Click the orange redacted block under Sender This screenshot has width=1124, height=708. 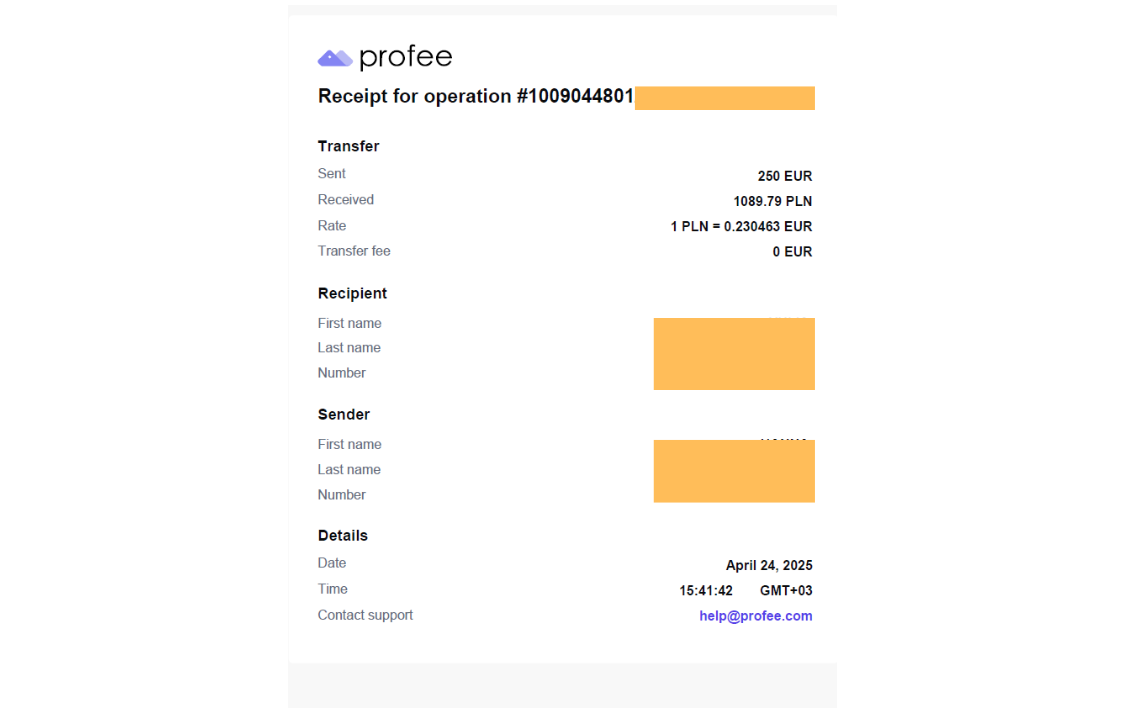point(734,471)
